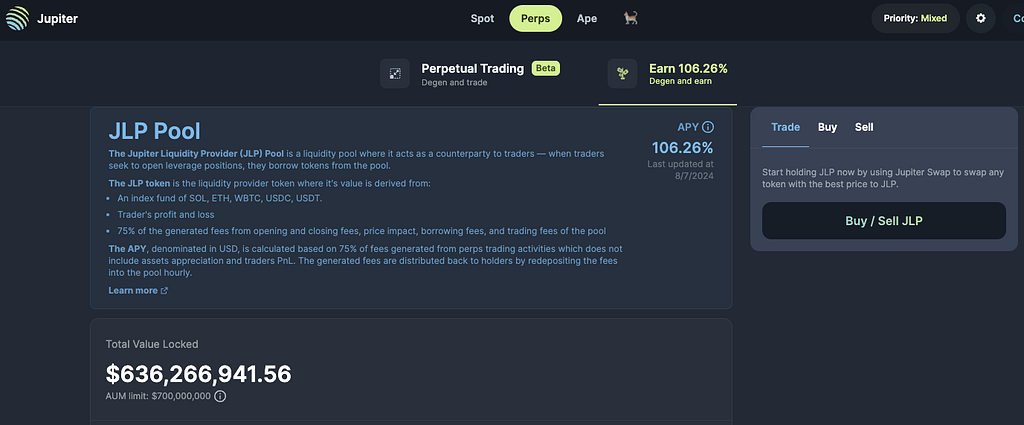Open the Perpetual Trading section
The width and height of the screenshot is (1024, 425).
(472, 69)
